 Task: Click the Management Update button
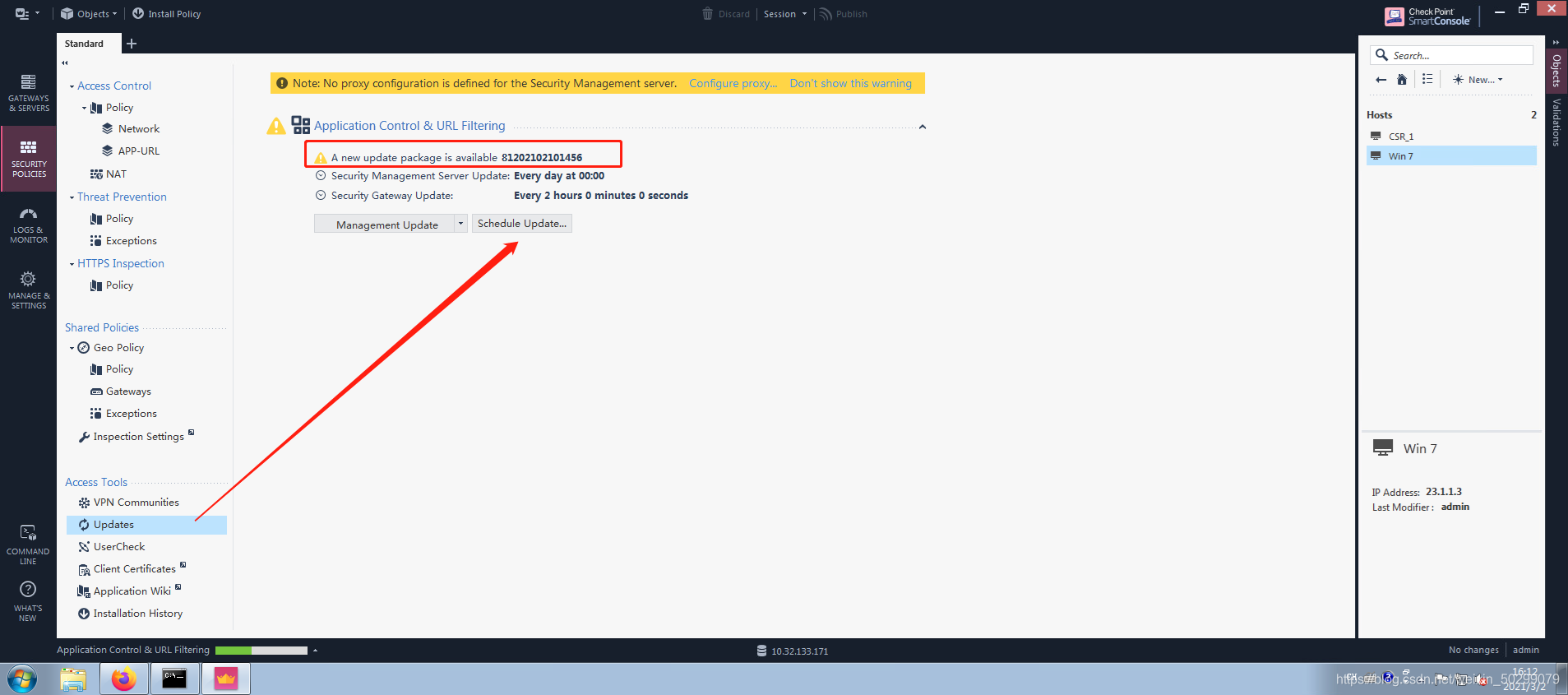pyautogui.click(x=385, y=224)
